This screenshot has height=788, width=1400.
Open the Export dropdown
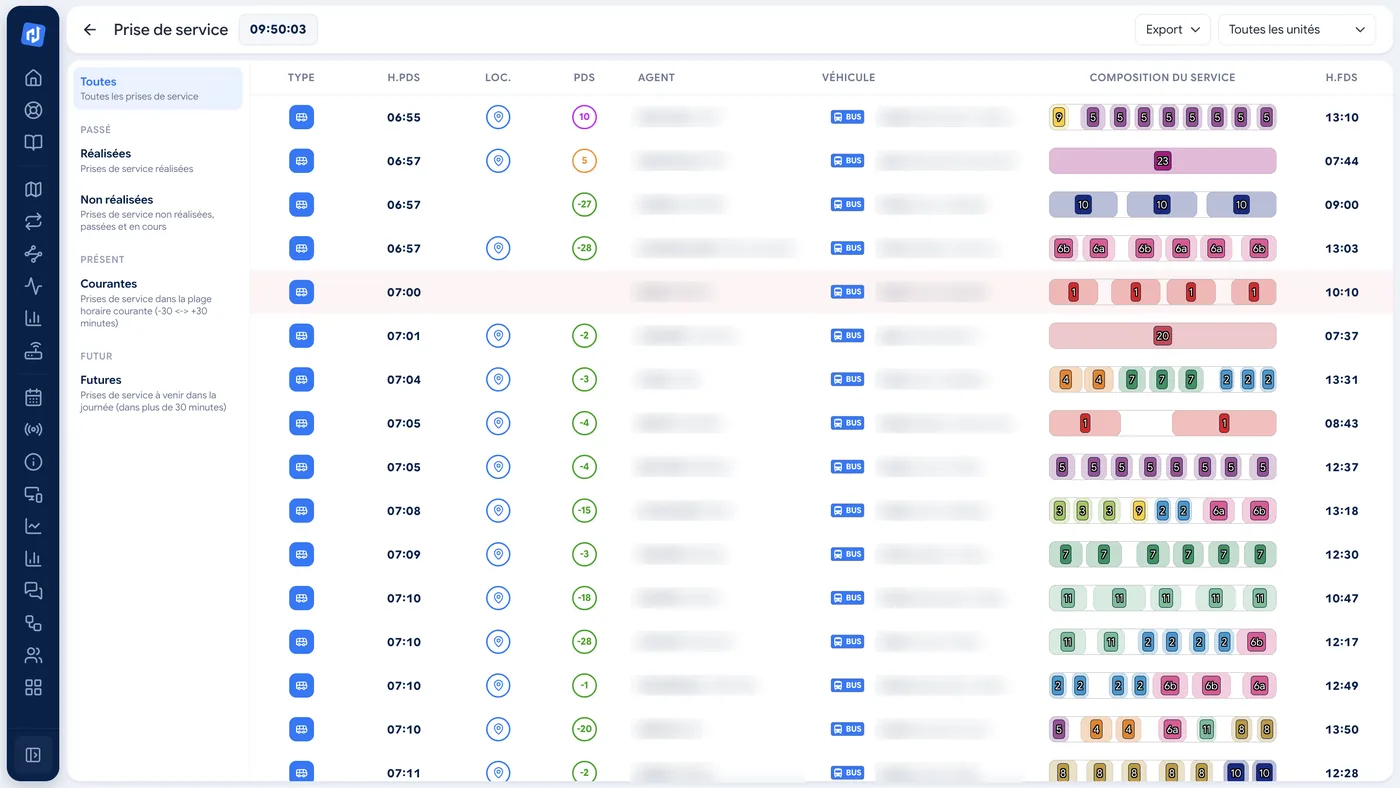[x=1172, y=30]
